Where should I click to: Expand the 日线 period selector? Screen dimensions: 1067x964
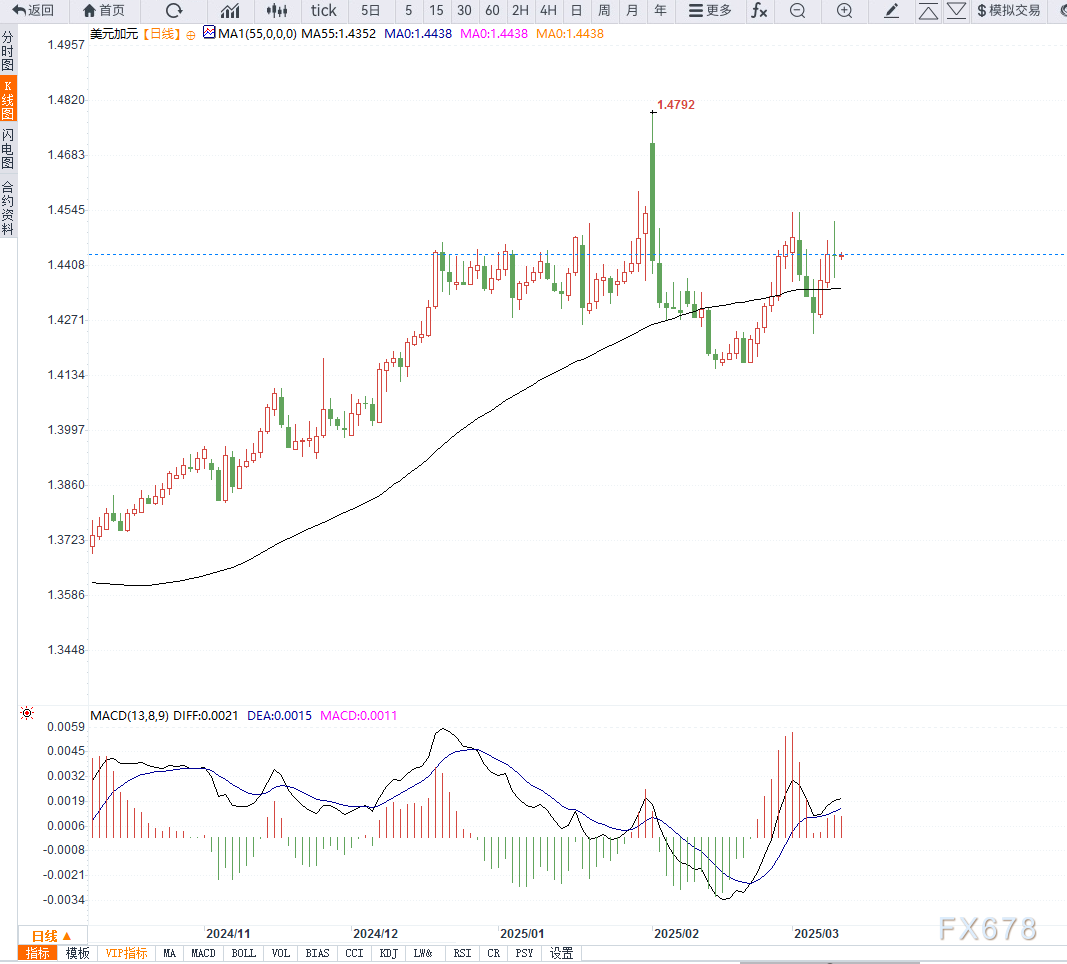(52, 936)
